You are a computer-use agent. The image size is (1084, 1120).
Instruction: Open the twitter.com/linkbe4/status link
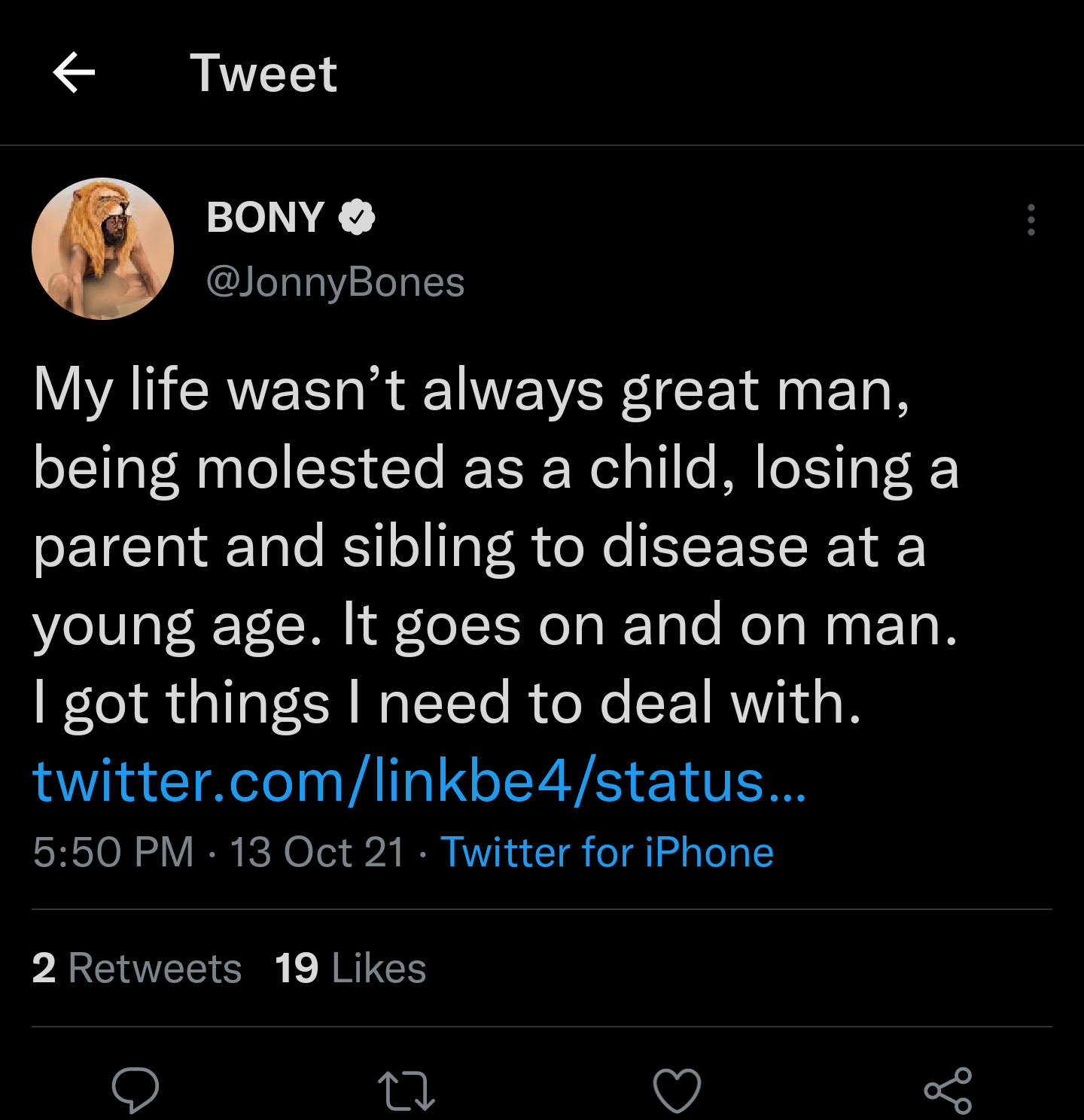click(x=419, y=781)
